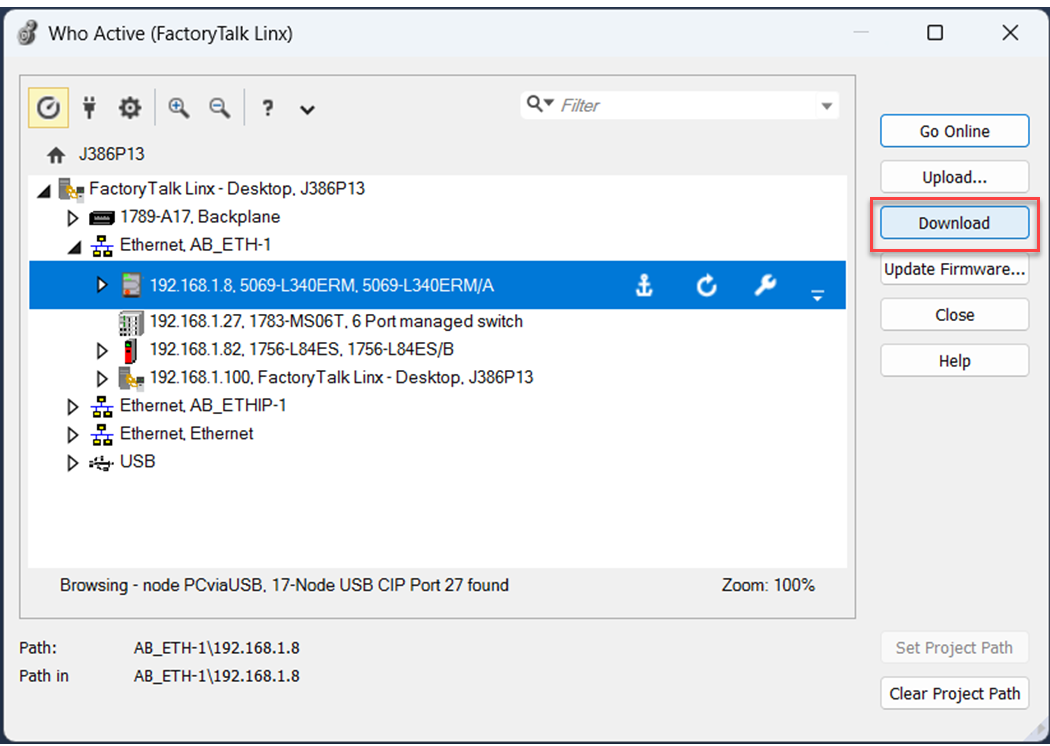Click the Download button
Image resolution: width=1050 pixels, height=746 pixels.
953,223
